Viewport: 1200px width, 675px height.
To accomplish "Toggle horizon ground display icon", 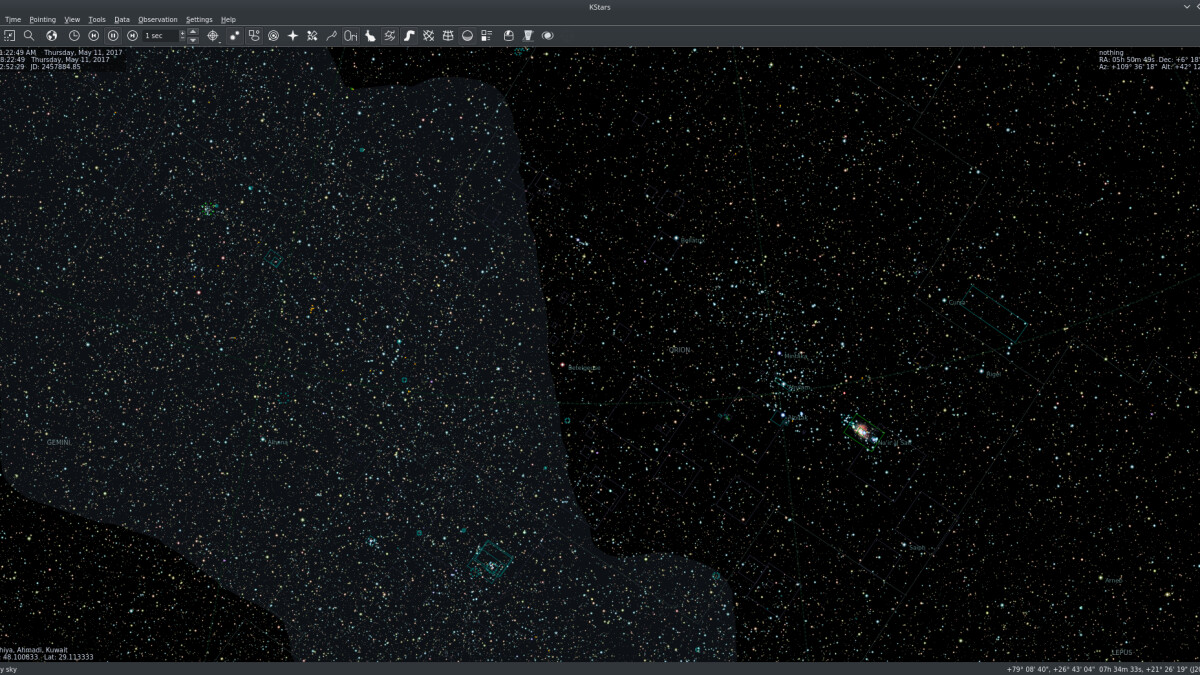I will [x=467, y=36].
